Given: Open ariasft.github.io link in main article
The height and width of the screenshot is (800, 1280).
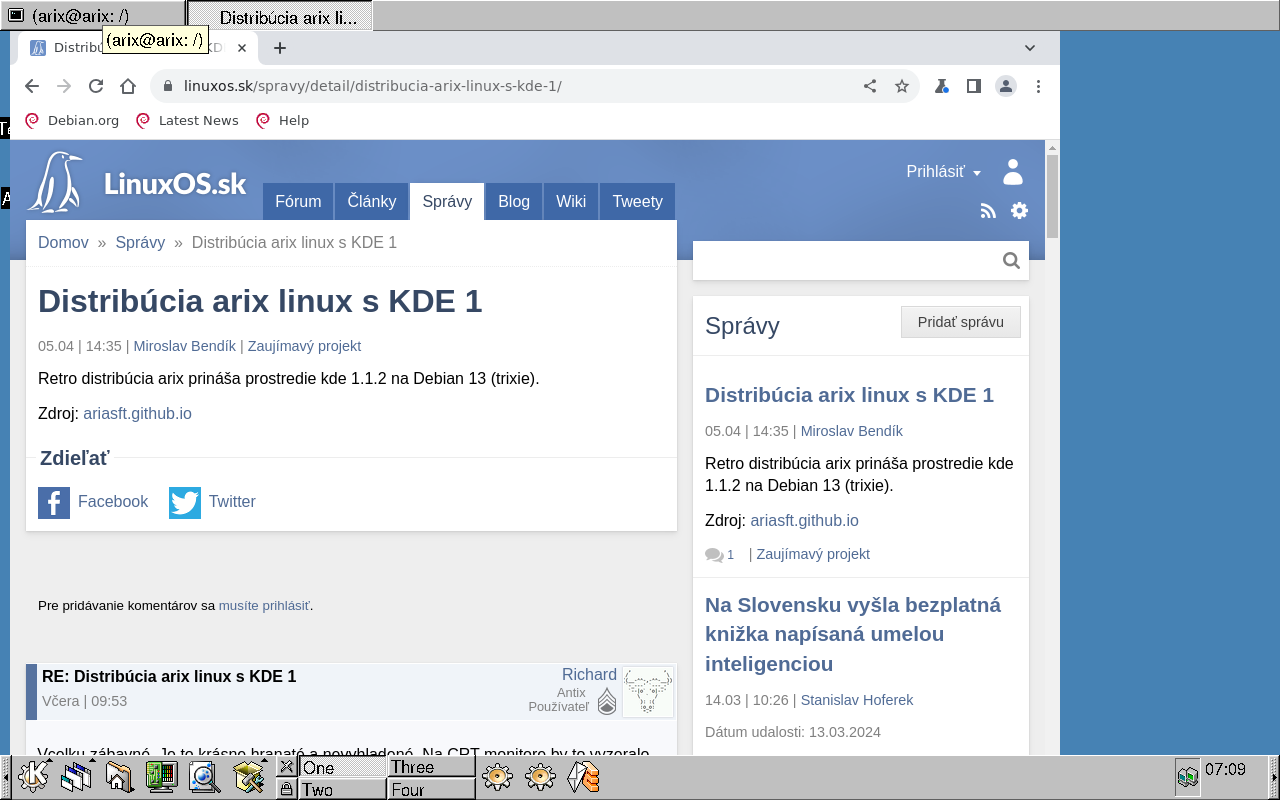Looking at the screenshot, I should coord(137,413).
